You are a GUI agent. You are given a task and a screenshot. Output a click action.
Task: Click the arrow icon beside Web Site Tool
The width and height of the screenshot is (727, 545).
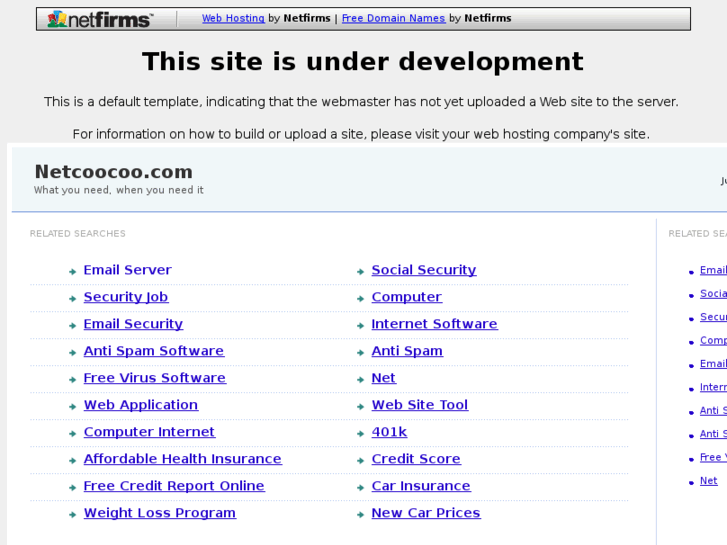point(361,407)
